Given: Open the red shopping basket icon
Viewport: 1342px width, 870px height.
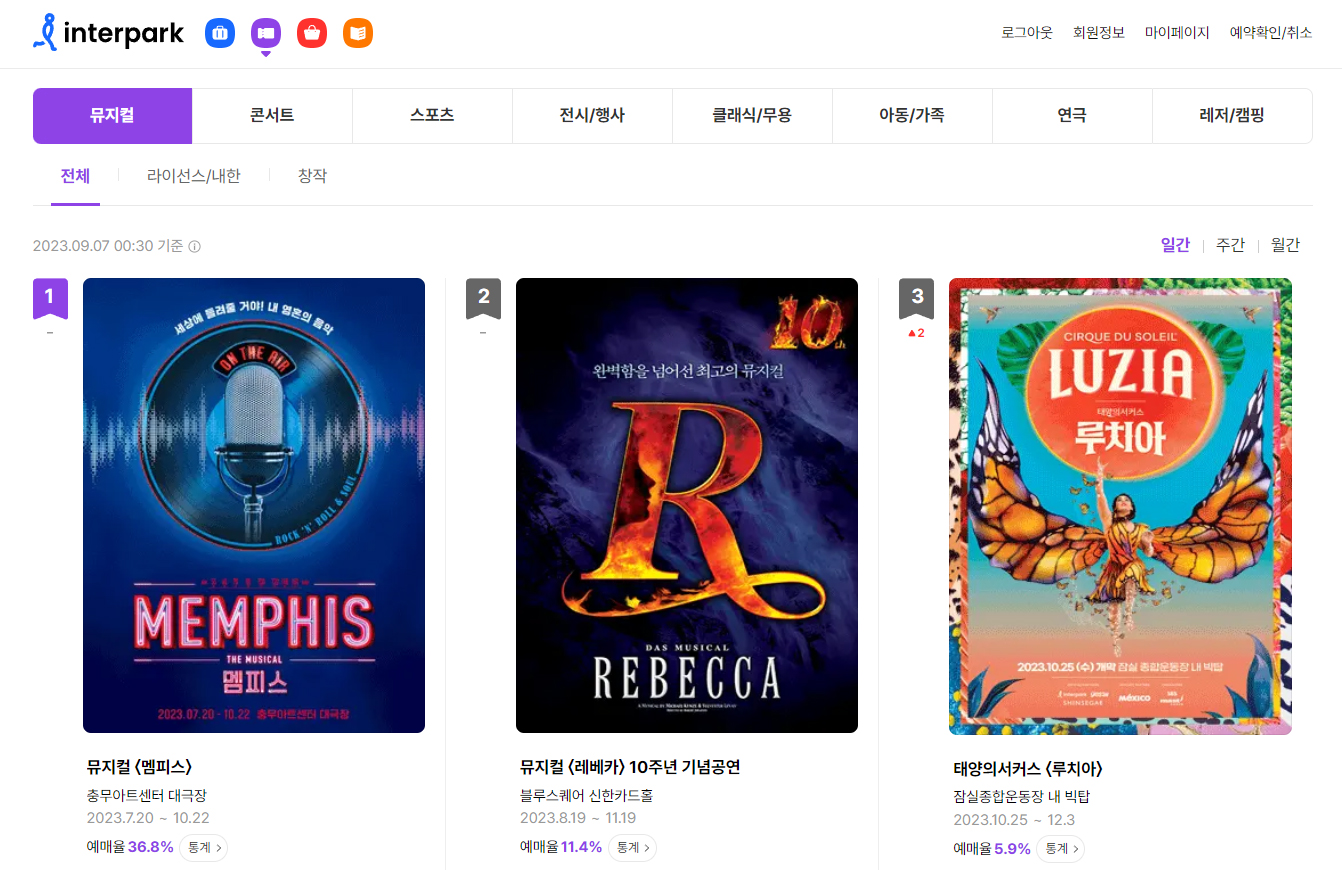Looking at the screenshot, I should [x=312, y=33].
